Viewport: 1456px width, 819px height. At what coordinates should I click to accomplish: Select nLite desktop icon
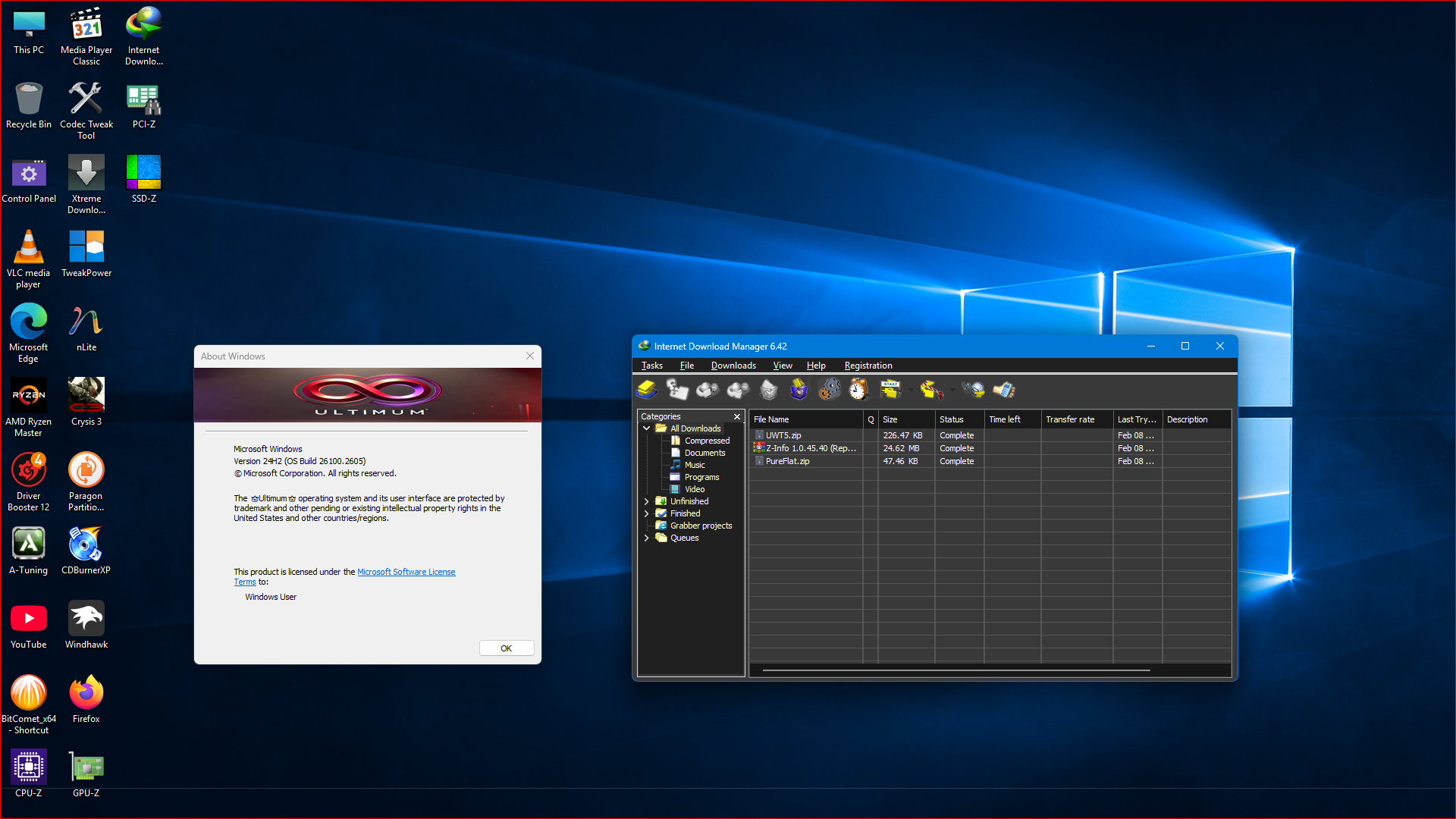coord(86,328)
